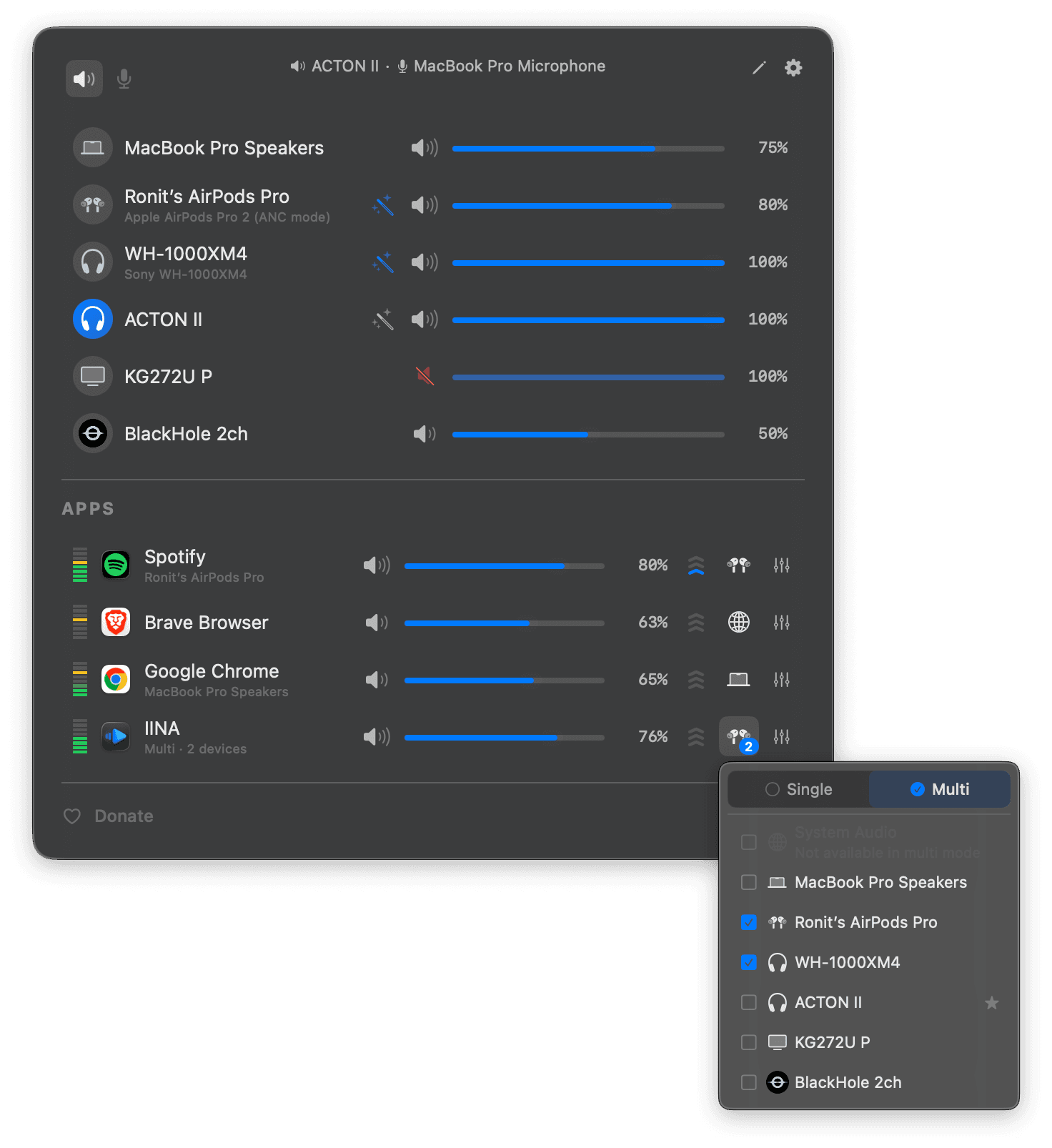Toggle Spotify volume boost chevrons

696,565
